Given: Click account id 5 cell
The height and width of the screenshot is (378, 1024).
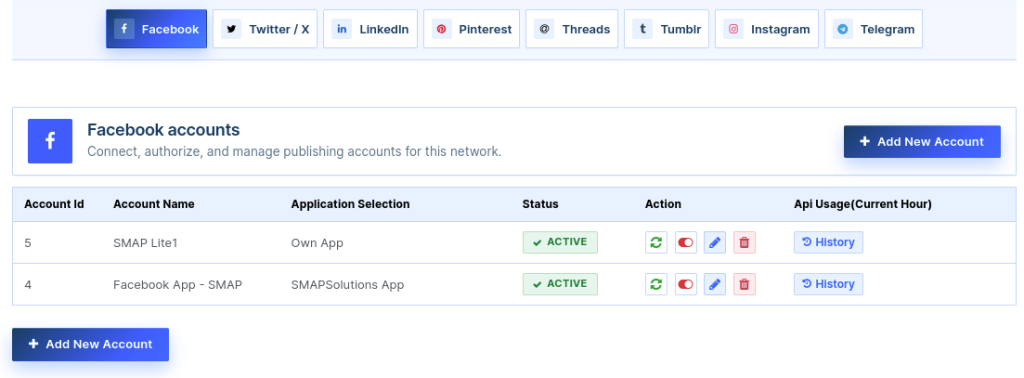Looking at the screenshot, I should pos(28,243).
